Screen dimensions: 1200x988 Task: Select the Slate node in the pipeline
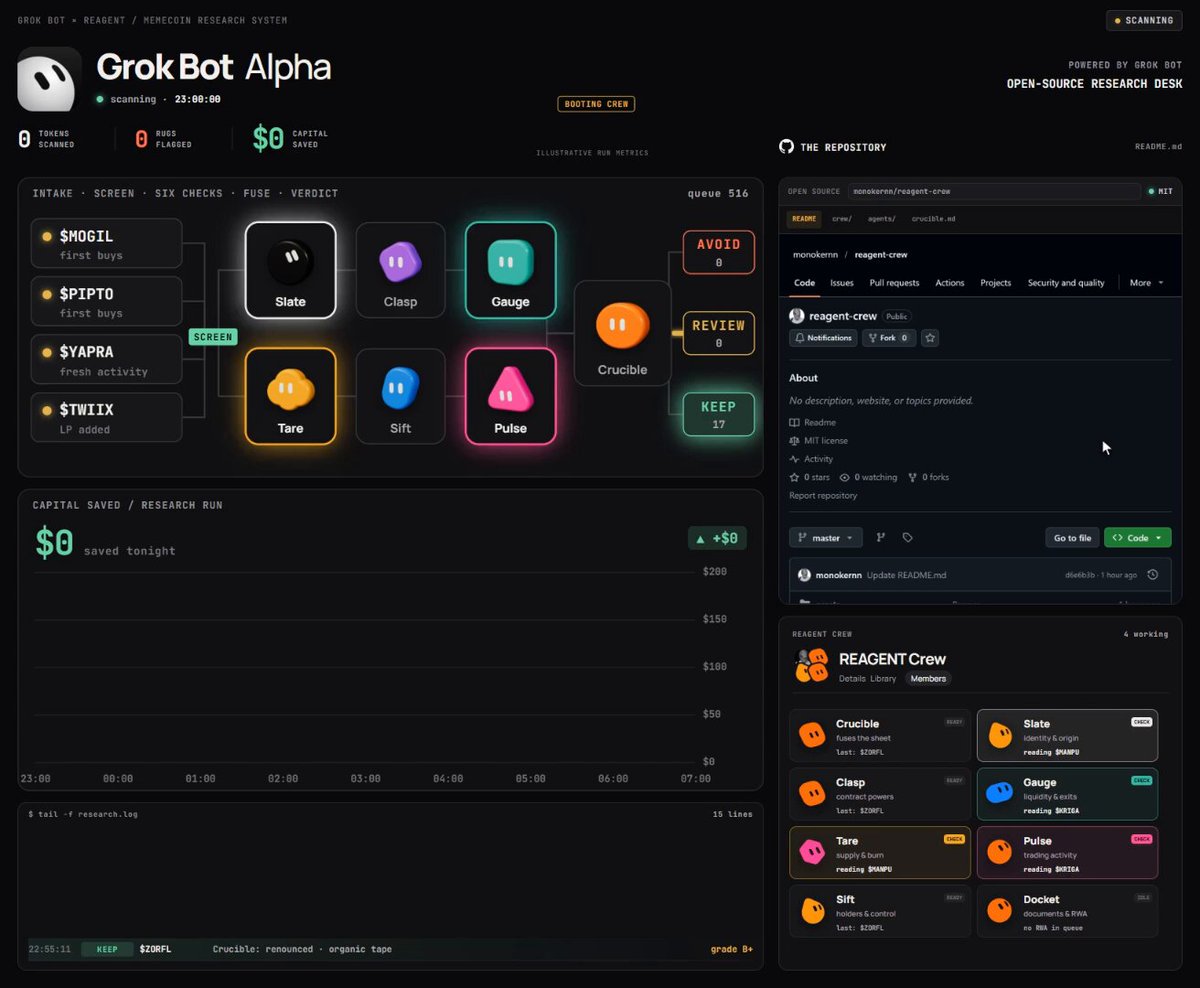pos(290,270)
